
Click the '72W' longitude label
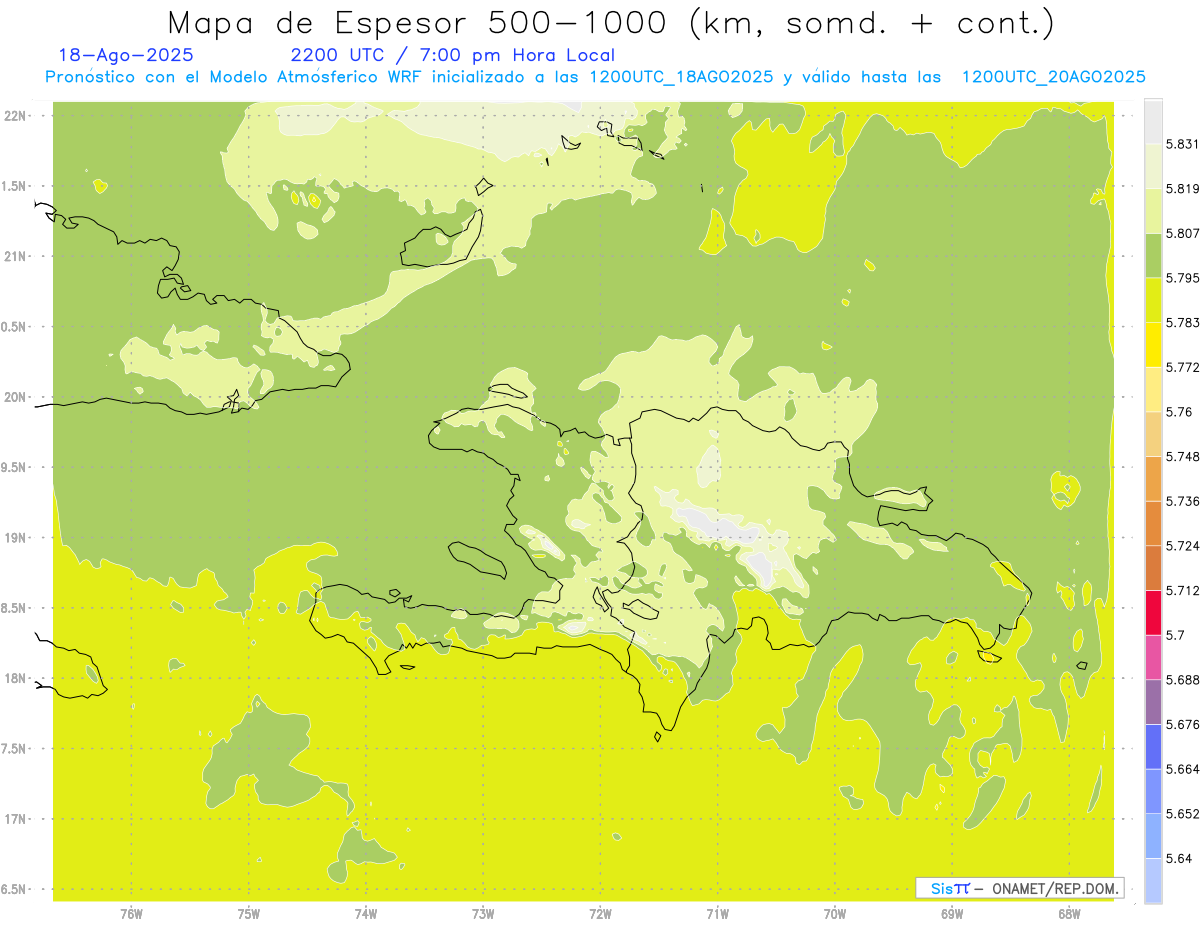pyautogui.click(x=600, y=914)
